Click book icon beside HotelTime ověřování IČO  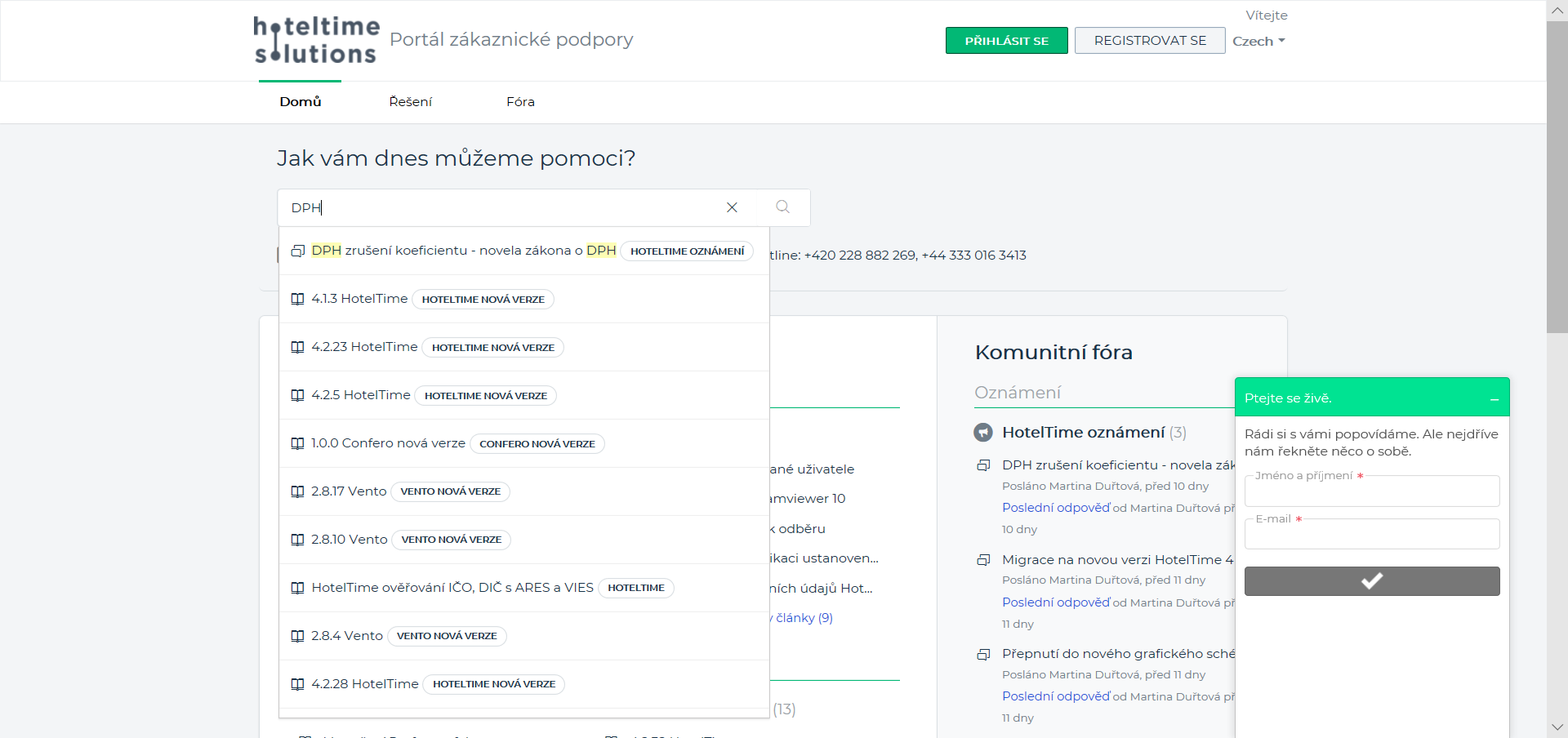[x=298, y=588]
